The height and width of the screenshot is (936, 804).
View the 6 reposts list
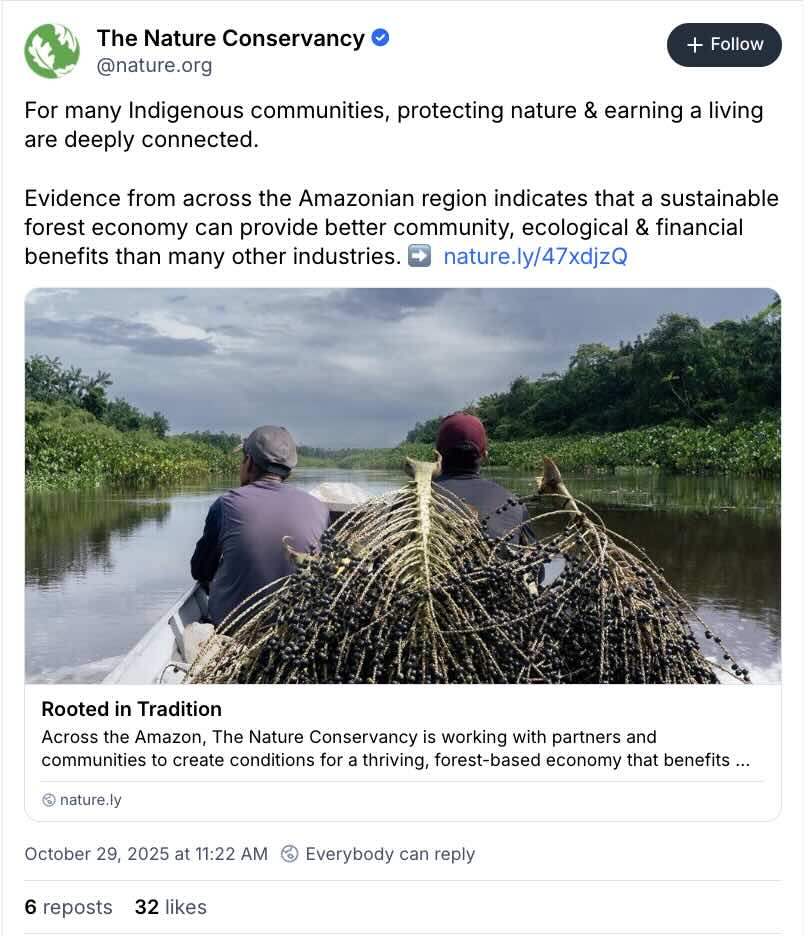tap(67, 907)
